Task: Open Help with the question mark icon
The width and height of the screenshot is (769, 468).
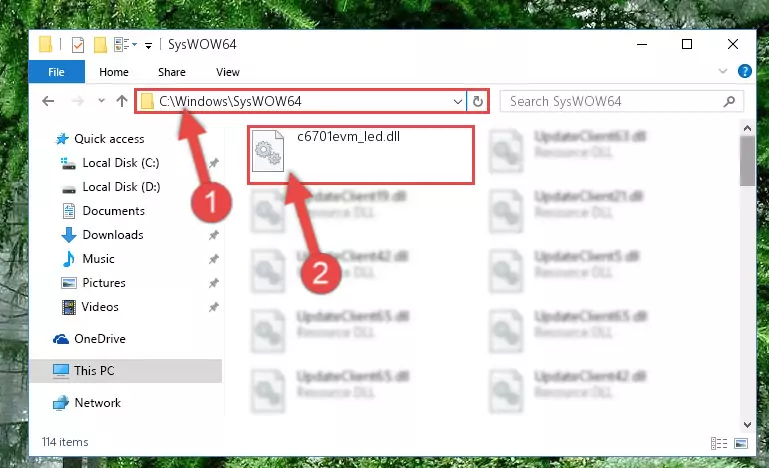Action: click(x=744, y=71)
